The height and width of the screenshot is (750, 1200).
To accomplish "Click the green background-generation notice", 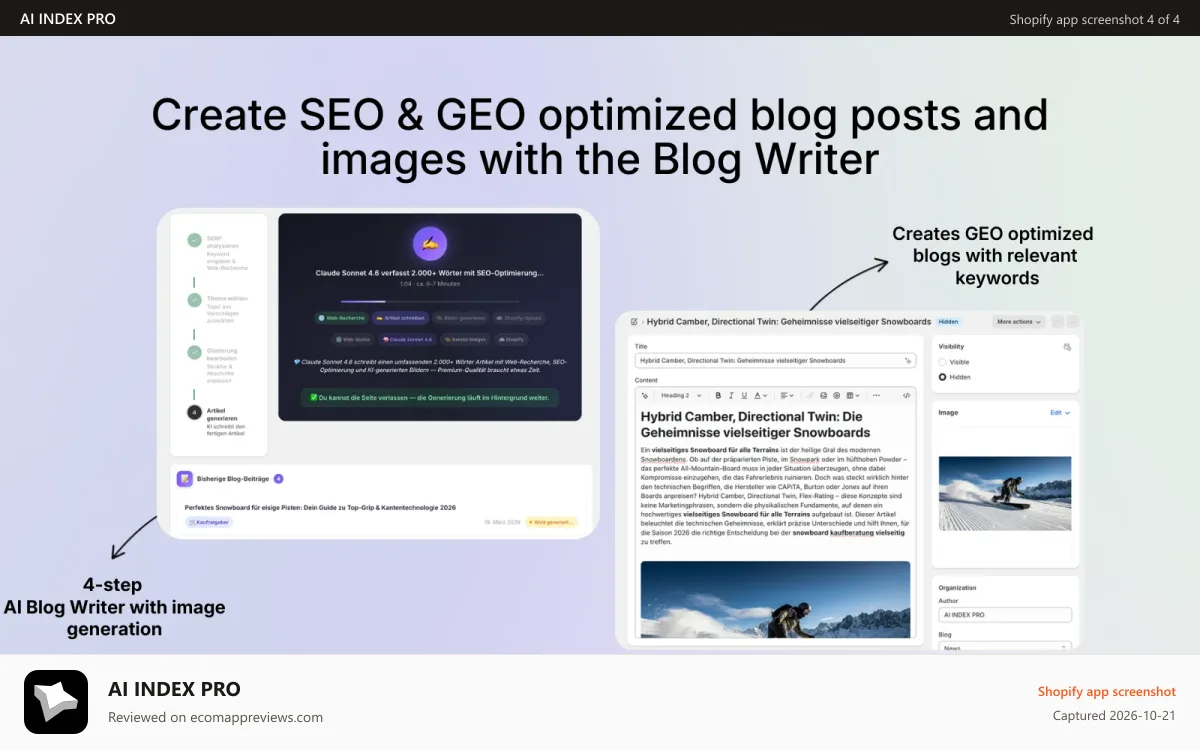I will [x=430, y=397].
